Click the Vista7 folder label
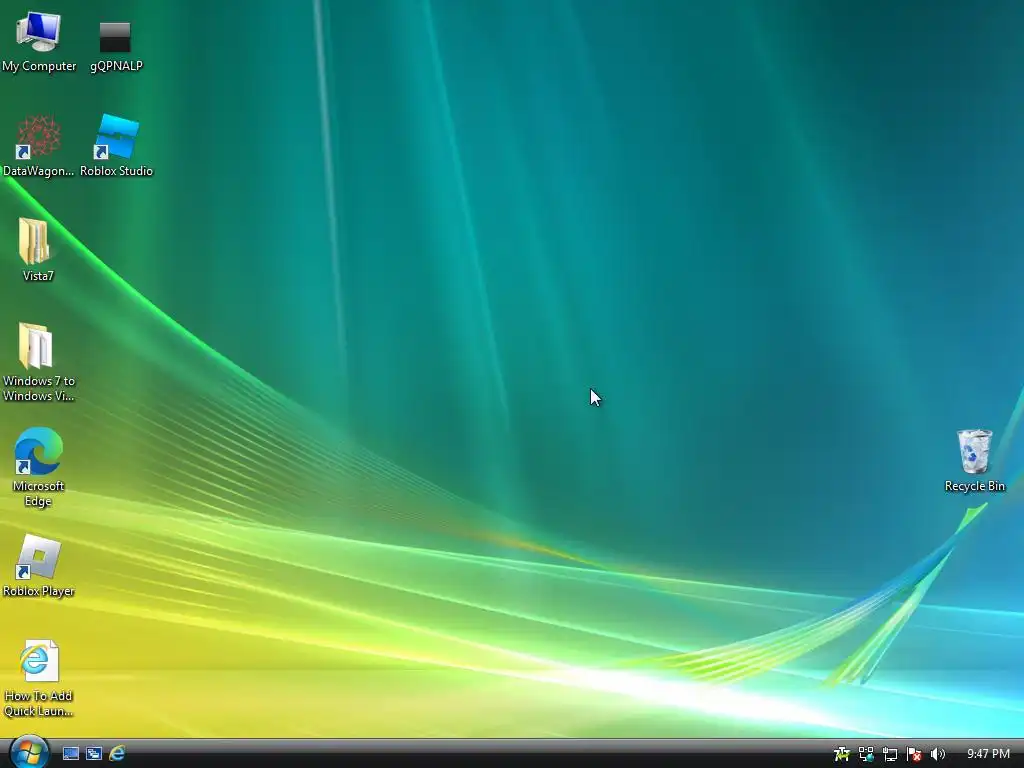Image resolution: width=1024 pixels, height=768 pixels. [x=38, y=276]
